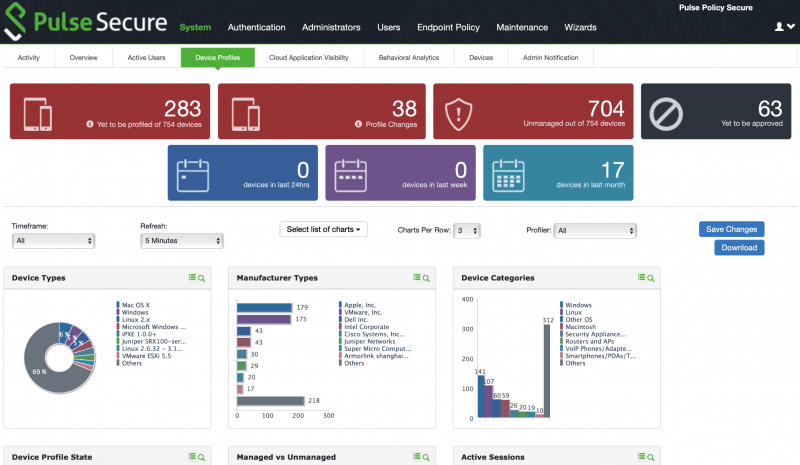Viewport: 800px width, 465px height.
Task: Click info icon beside Yet to be profiled
Action: (90, 124)
